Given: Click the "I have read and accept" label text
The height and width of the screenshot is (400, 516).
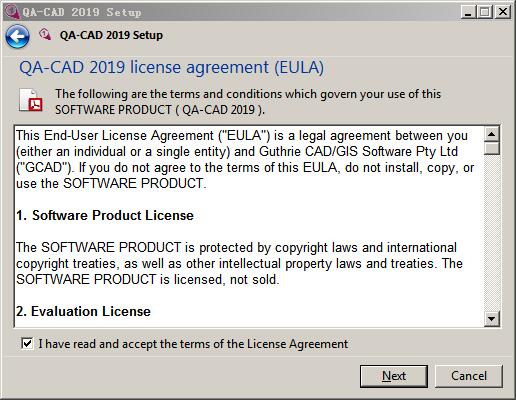Looking at the screenshot, I should point(193,344).
